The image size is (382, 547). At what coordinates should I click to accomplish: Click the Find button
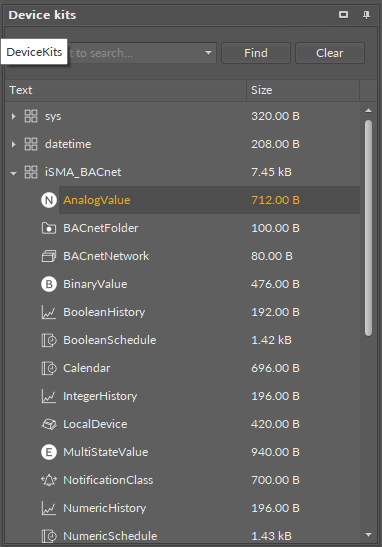(256, 53)
